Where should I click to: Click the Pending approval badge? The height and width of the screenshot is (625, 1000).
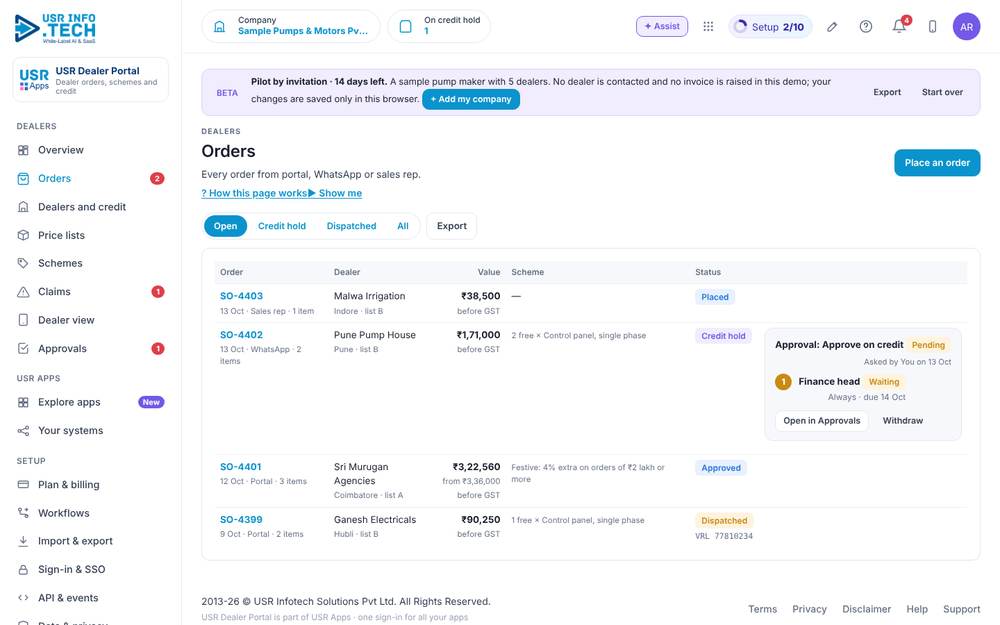928,346
